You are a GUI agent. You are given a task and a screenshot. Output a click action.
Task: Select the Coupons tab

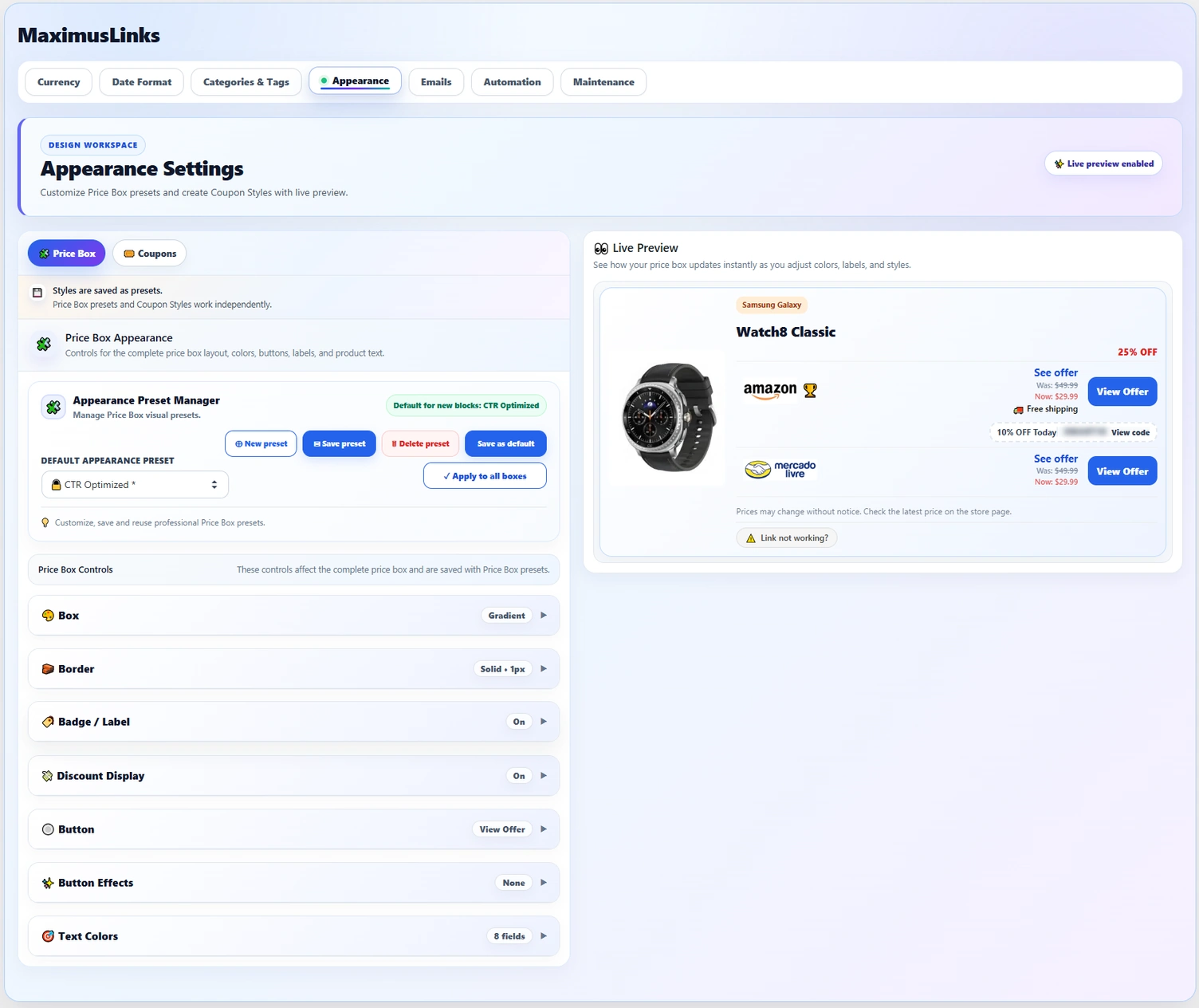[150, 254]
